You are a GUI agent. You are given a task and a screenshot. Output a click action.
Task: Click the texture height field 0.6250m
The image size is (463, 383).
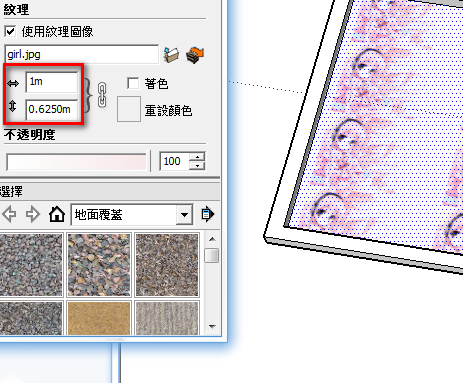(52, 109)
